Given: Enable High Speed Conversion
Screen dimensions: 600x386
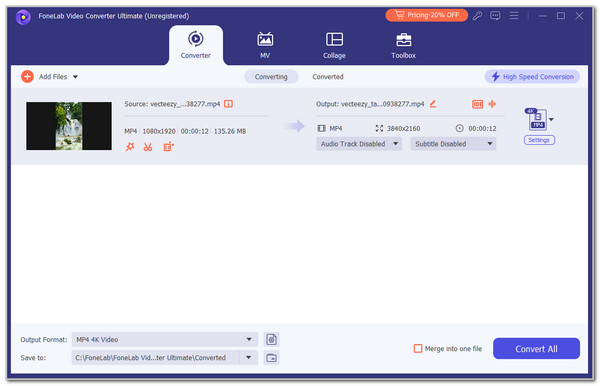Looking at the screenshot, I should tap(532, 77).
